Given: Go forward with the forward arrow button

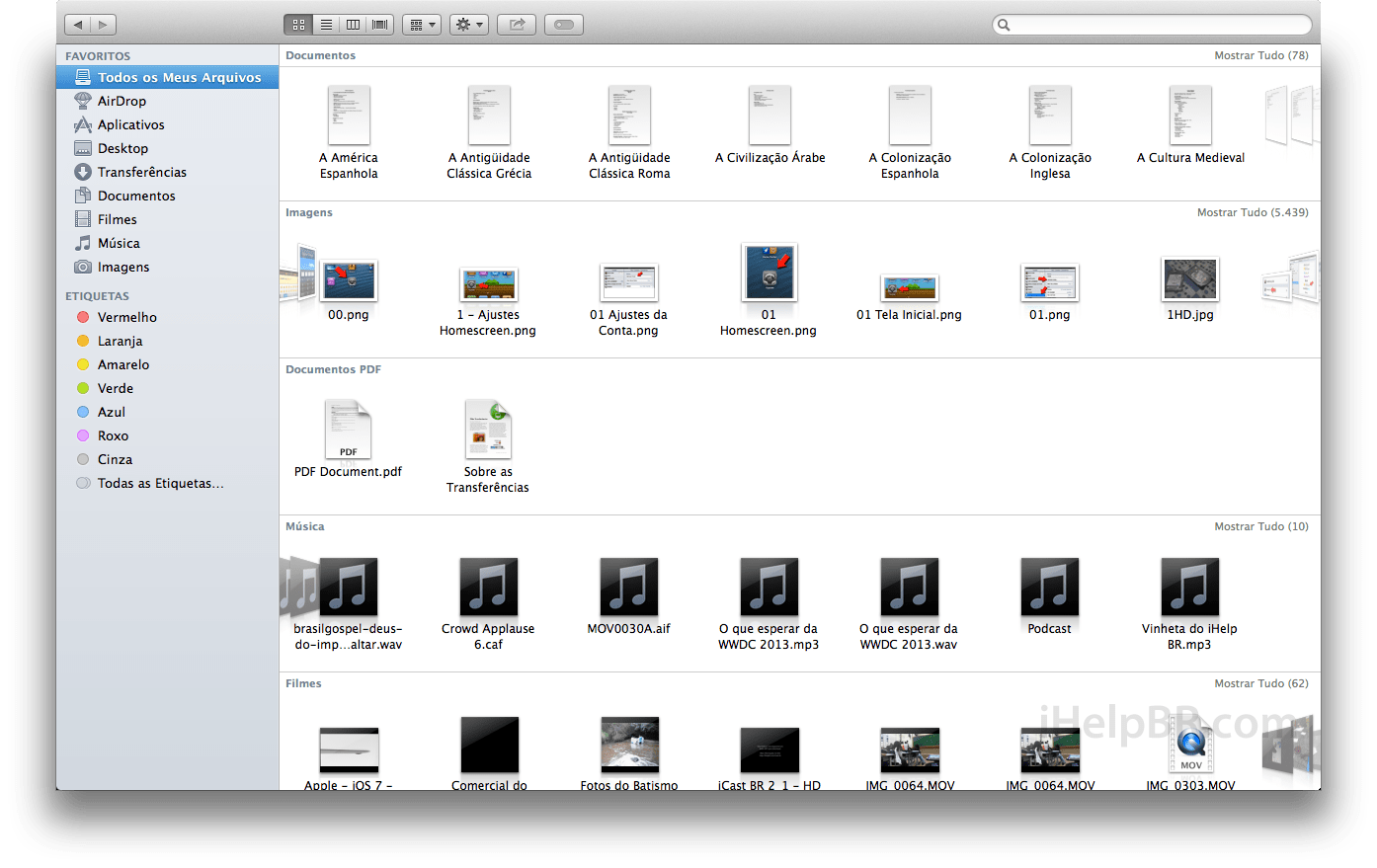Looking at the screenshot, I should coord(104,25).
